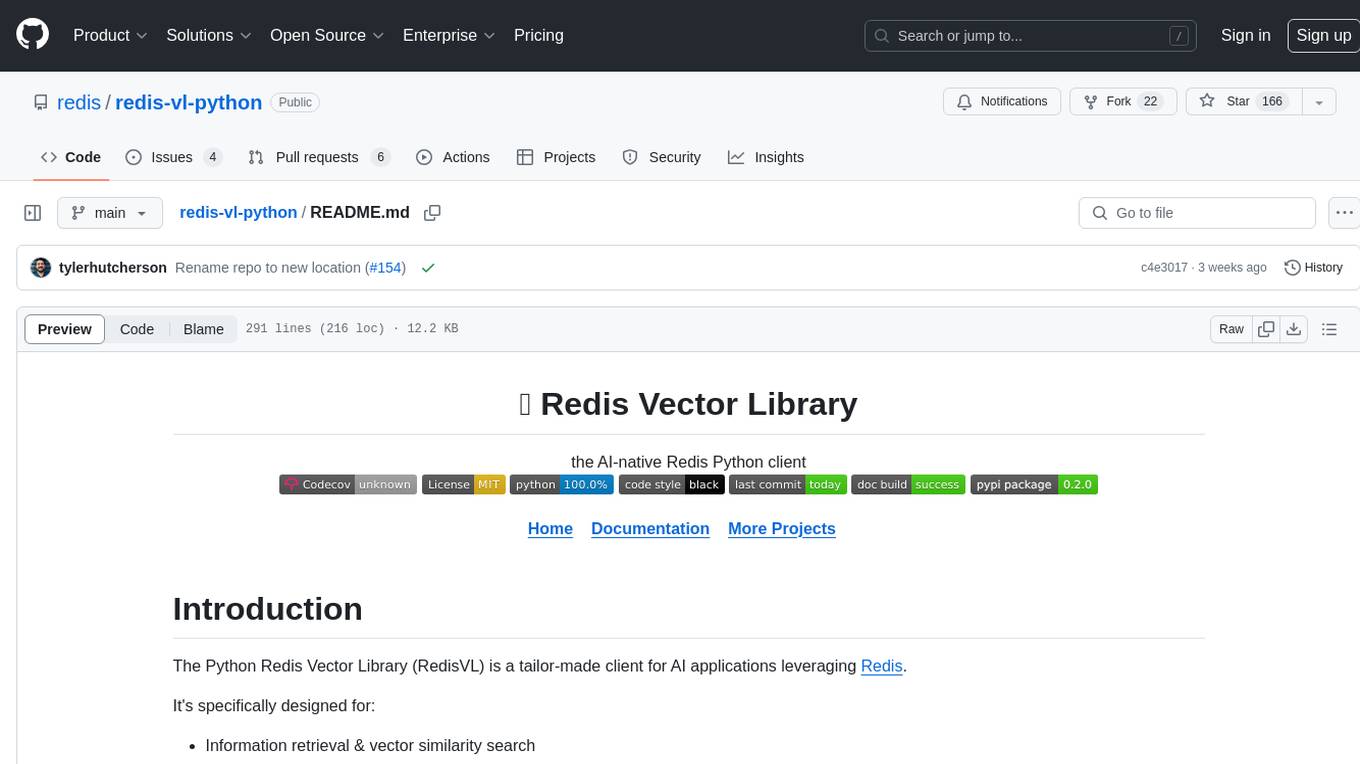Viewport: 1360px width, 764px height.
Task: Fork the repository
Action: tap(1123, 102)
